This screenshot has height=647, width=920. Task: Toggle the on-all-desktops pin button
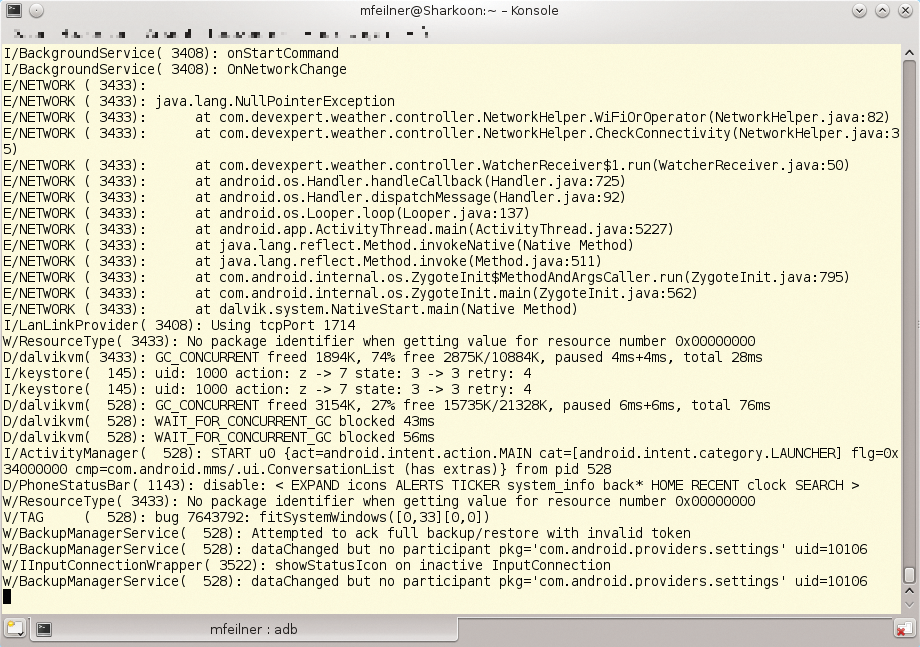[x=35, y=11]
